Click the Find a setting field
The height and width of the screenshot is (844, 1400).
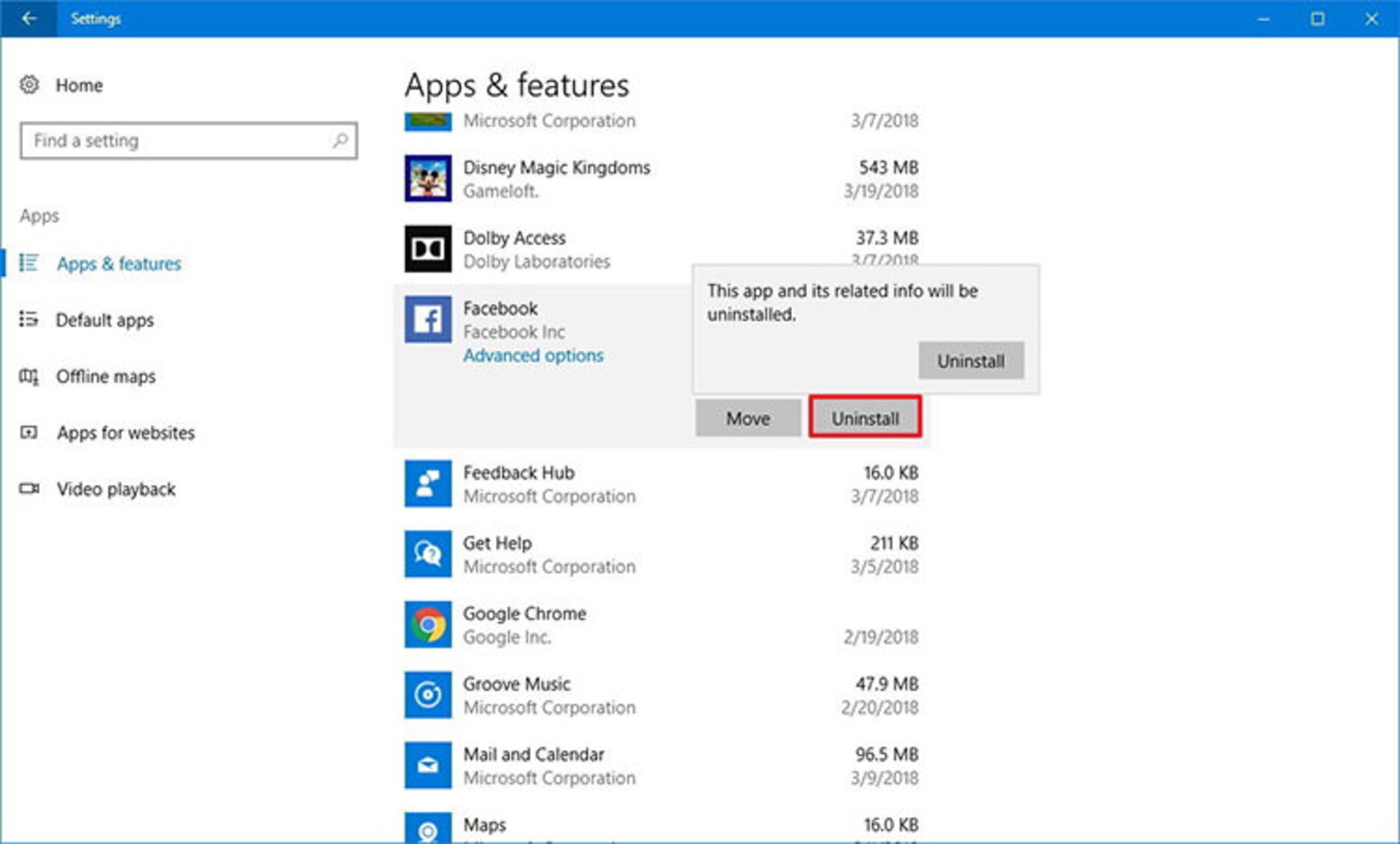click(175, 140)
